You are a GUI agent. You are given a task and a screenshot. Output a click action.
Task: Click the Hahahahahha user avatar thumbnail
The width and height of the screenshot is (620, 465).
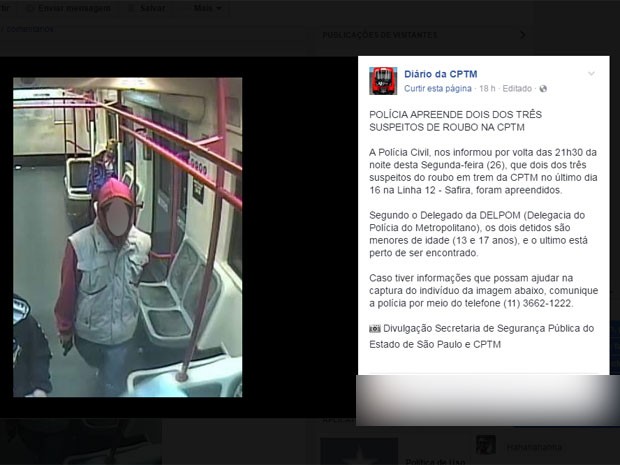[x=486, y=445]
